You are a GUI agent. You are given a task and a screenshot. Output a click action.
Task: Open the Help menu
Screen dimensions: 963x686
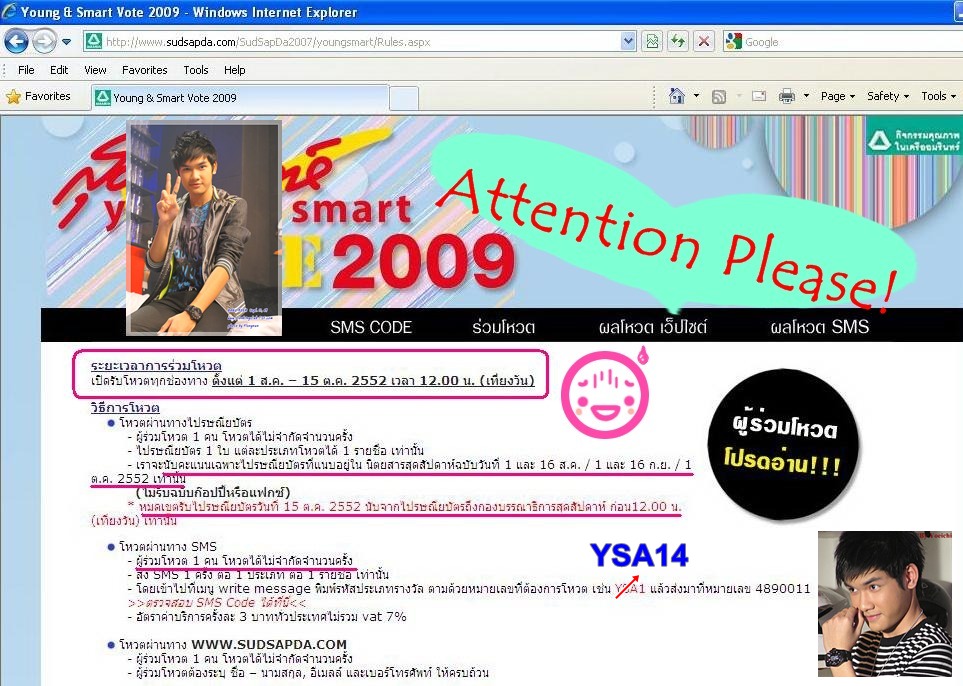pos(235,70)
